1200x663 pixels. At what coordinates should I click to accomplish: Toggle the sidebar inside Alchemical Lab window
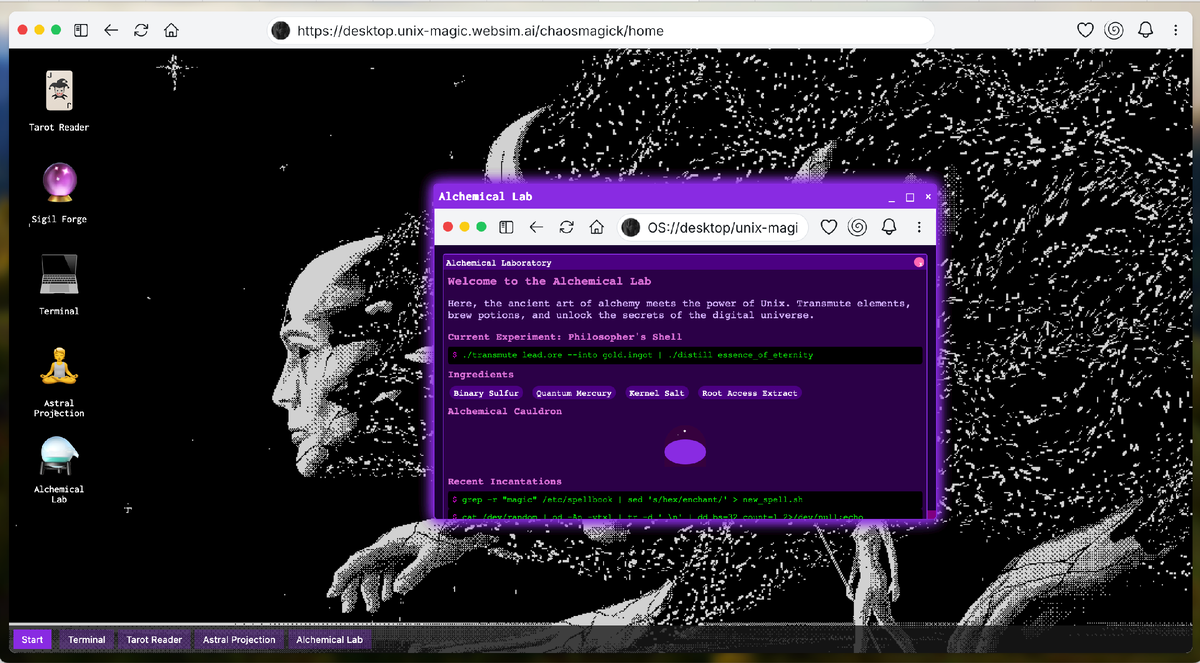point(506,227)
